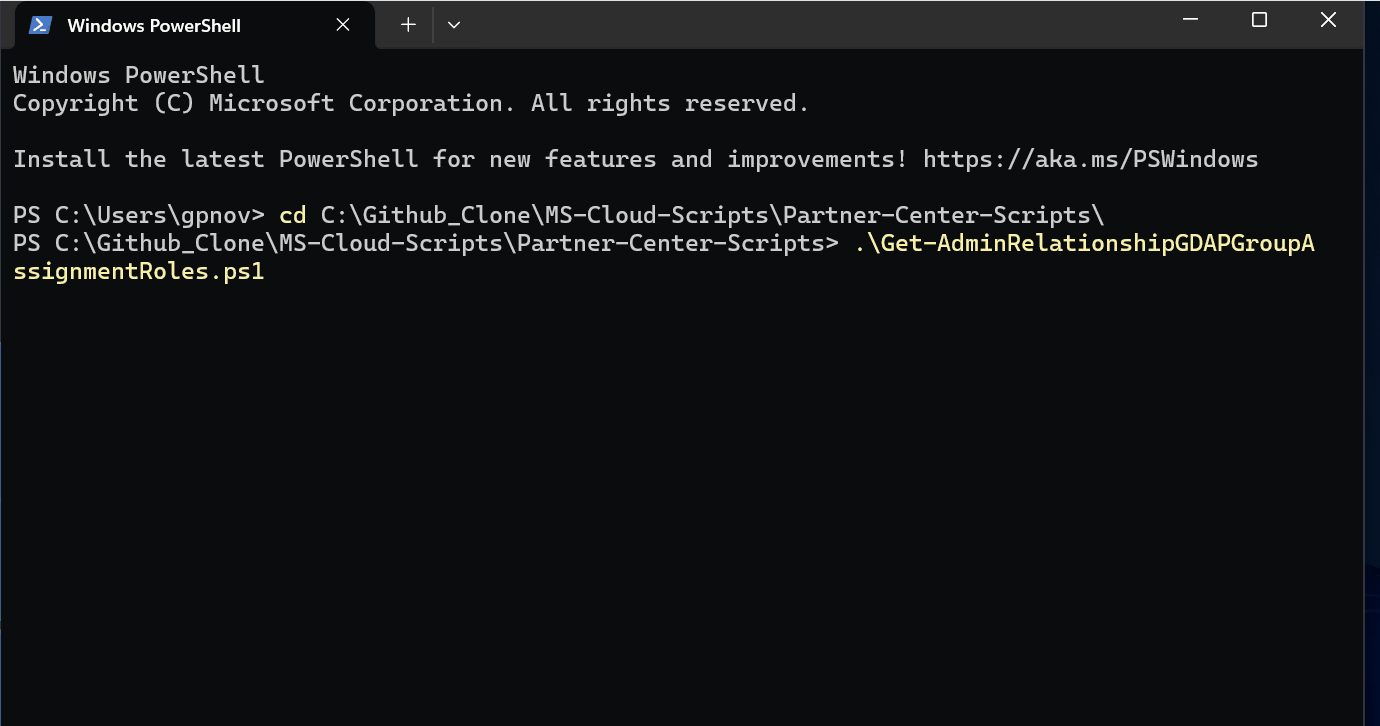Expand the new tab profile dropdown chevron

(454, 25)
